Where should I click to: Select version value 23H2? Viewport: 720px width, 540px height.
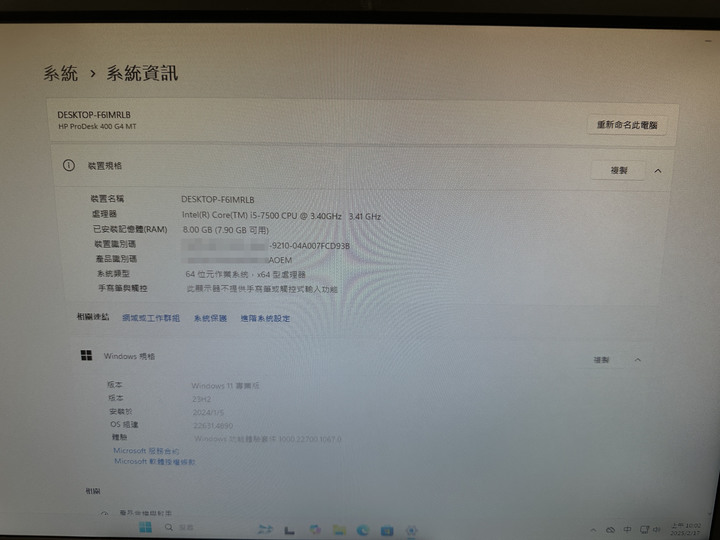click(201, 399)
